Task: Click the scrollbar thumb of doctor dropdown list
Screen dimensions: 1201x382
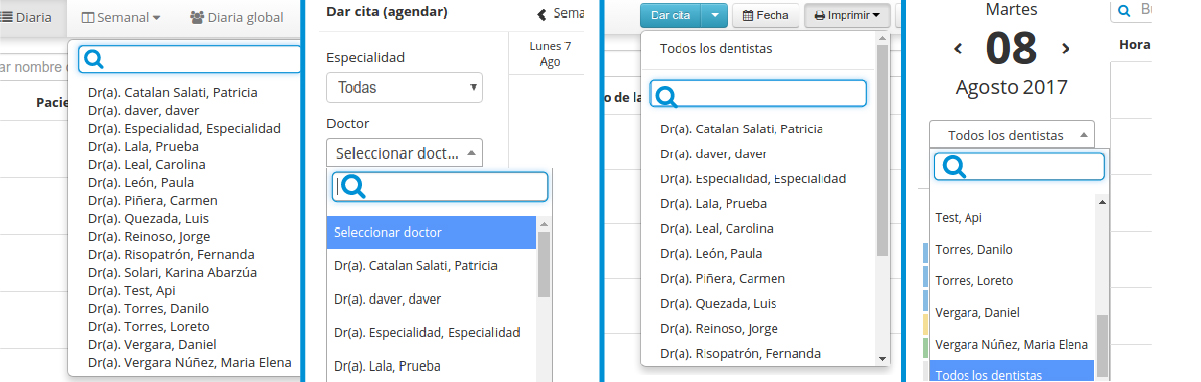Action: (x=544, y=265)
